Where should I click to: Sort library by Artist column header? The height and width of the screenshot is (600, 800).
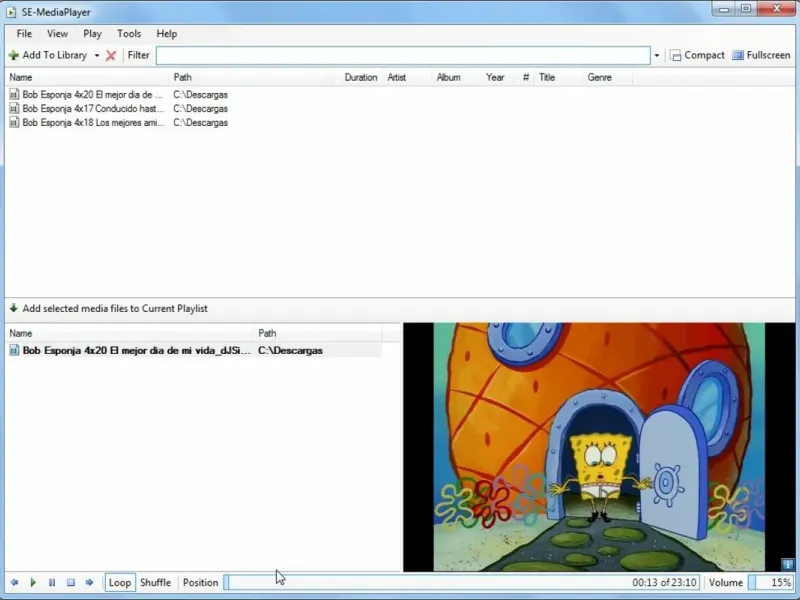(407, 78)
